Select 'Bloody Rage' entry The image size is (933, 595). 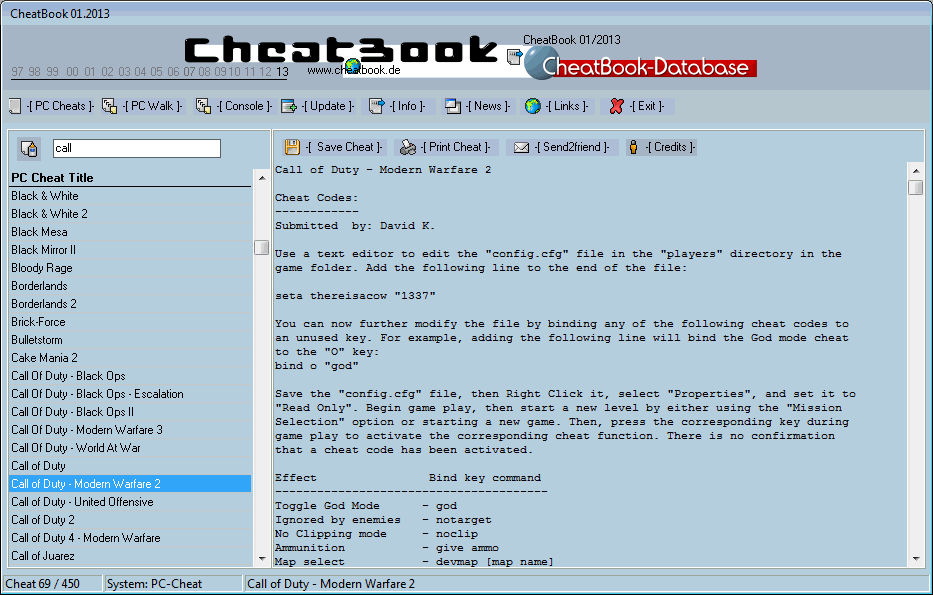130,268
